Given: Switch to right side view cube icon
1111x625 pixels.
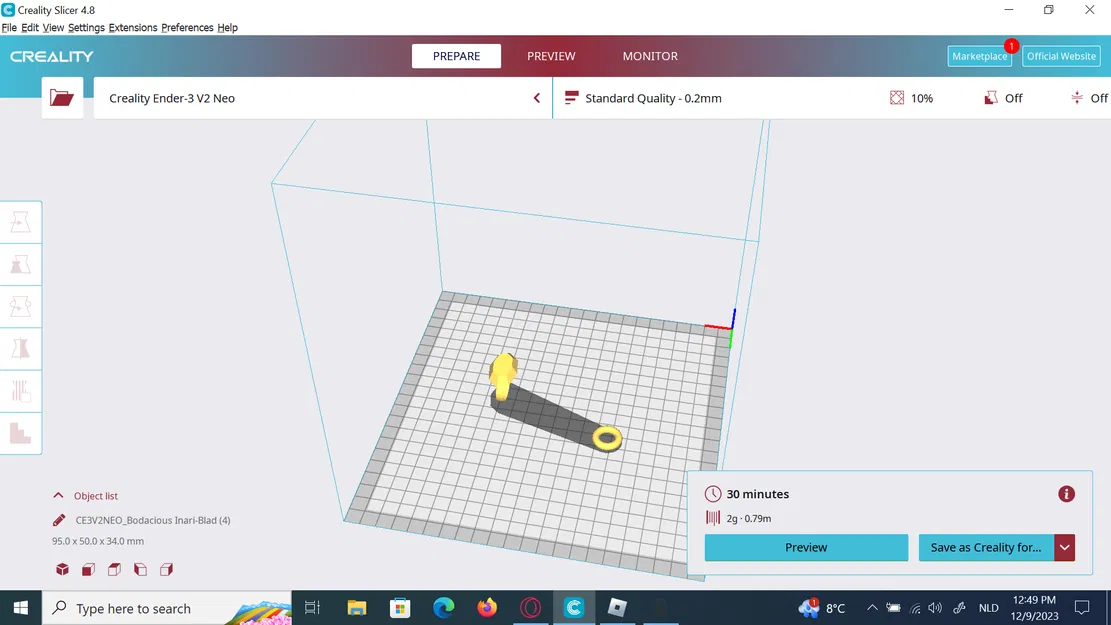Looking at the screenshot, I should (167, 569).
